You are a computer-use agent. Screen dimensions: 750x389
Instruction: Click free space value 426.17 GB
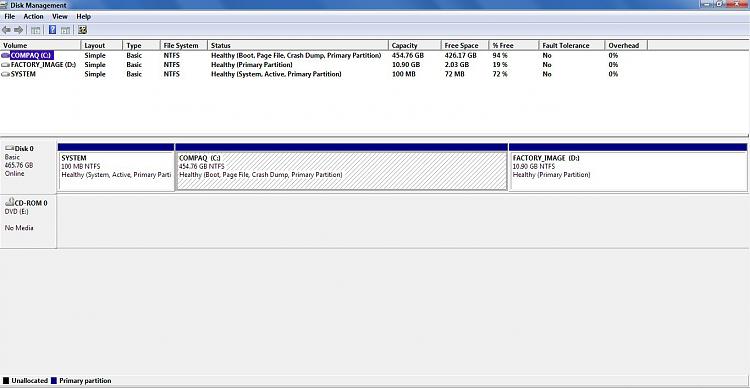460,56
